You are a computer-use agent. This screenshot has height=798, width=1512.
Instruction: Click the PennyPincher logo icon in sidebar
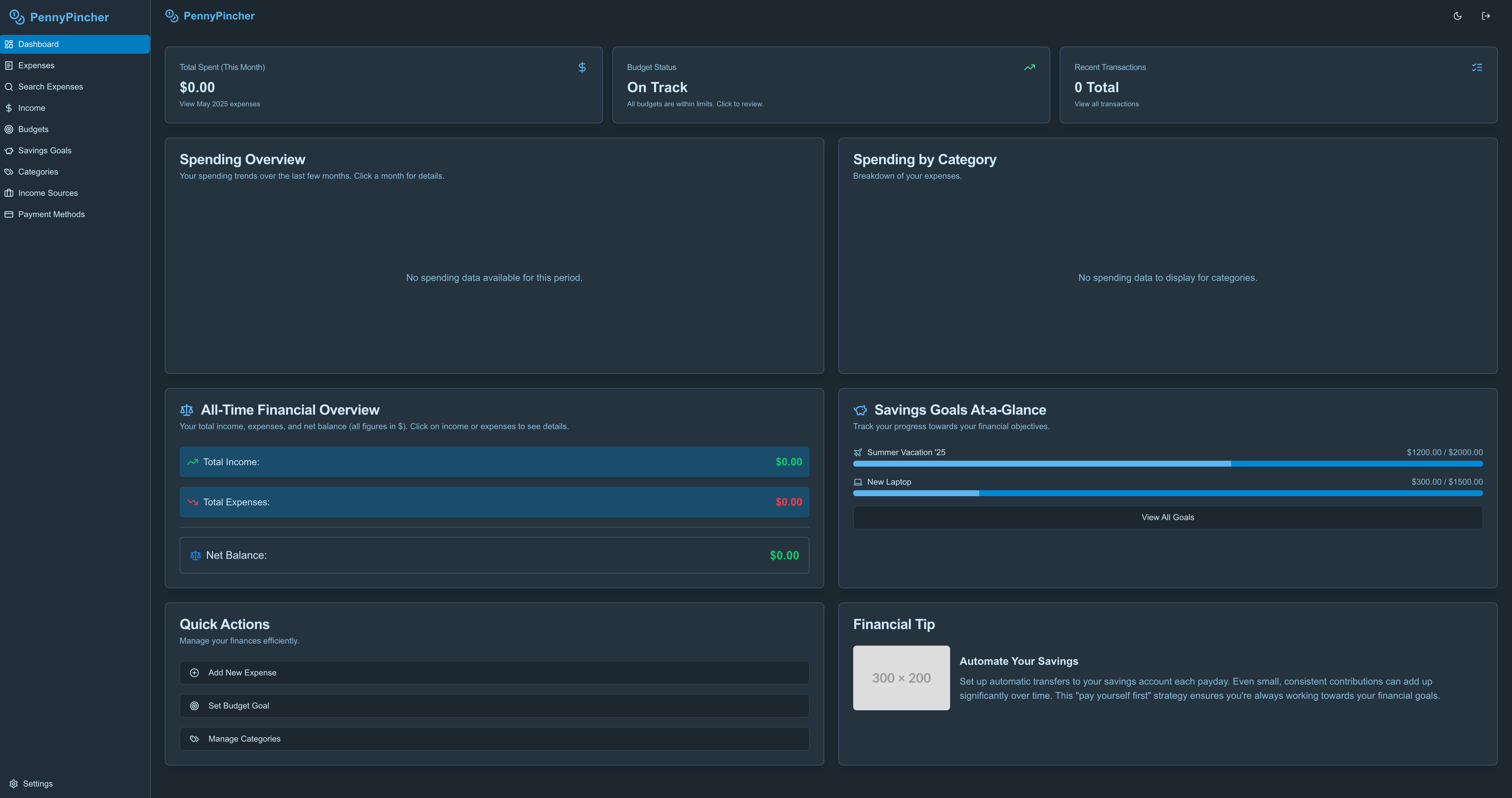[x=17, y=17]
